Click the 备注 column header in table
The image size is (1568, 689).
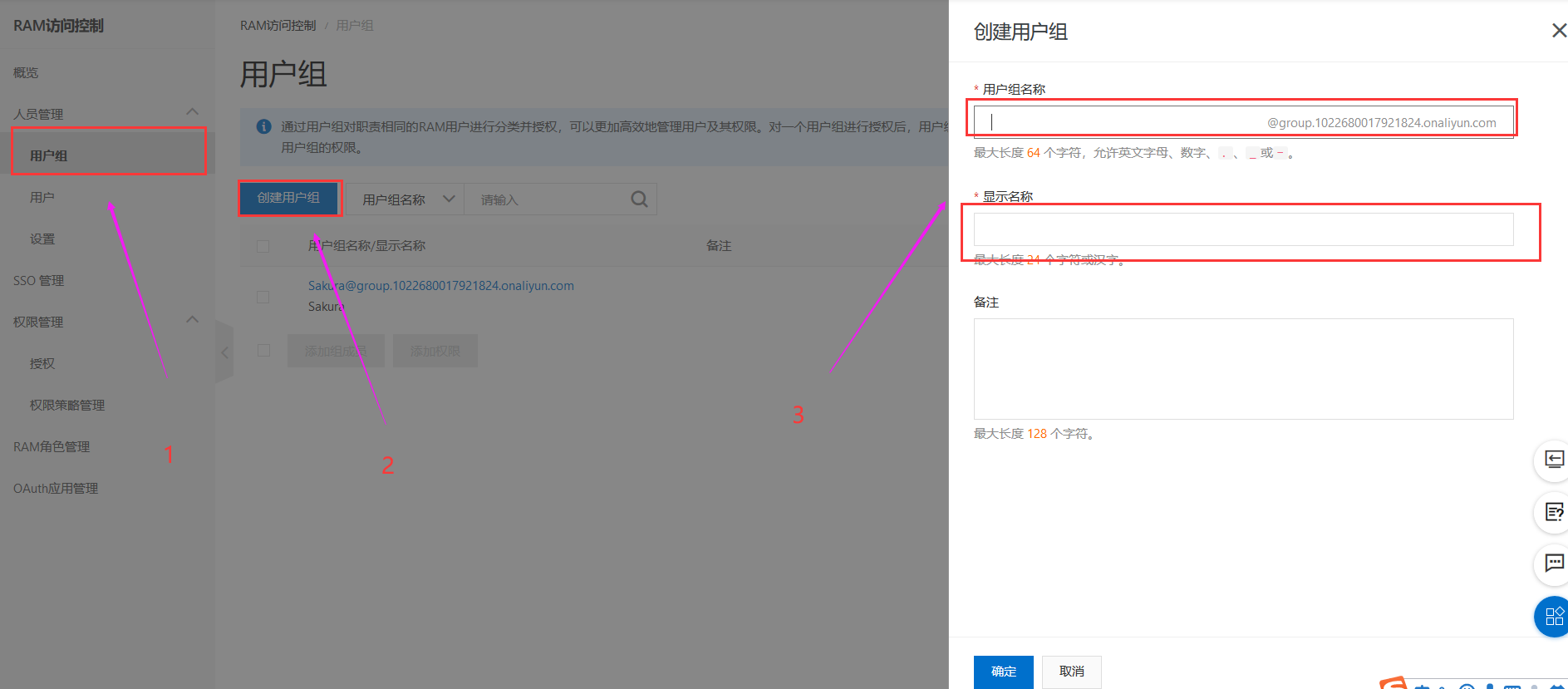(719, 246)
